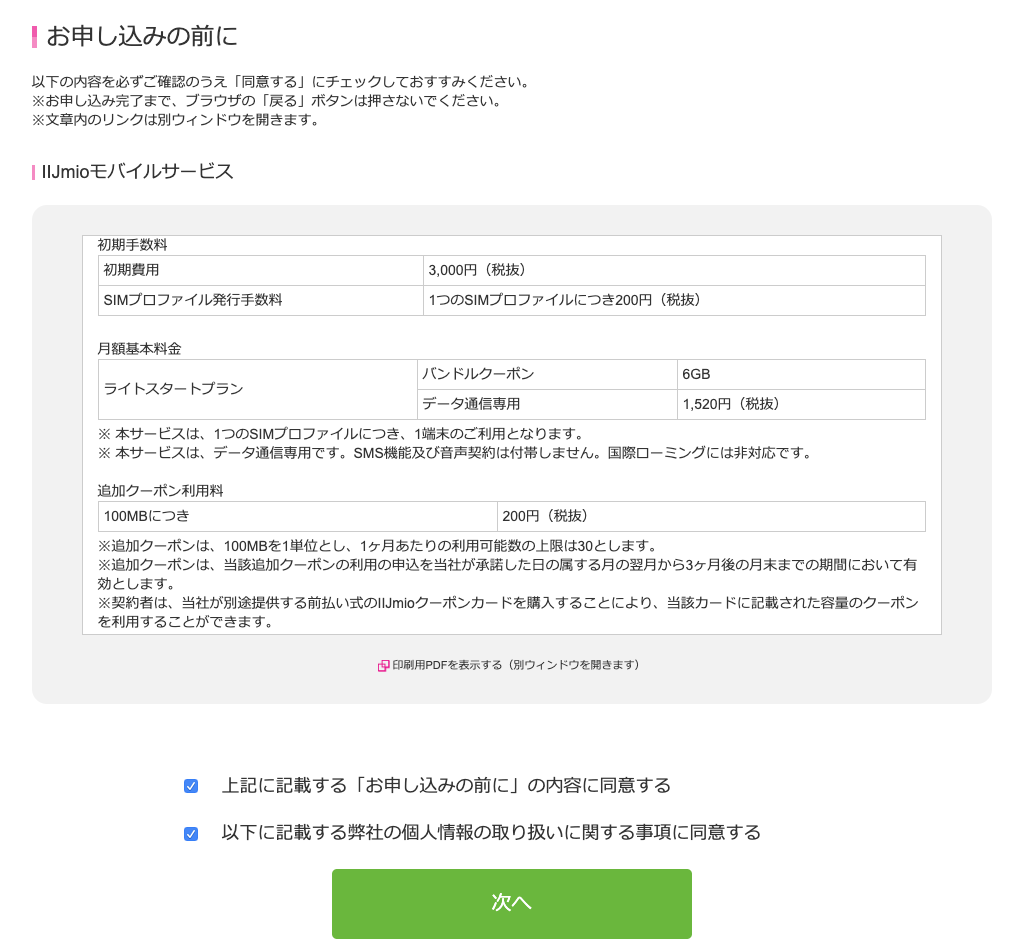
Task: Select the バンドルクーポン cell
Action: 547,374
